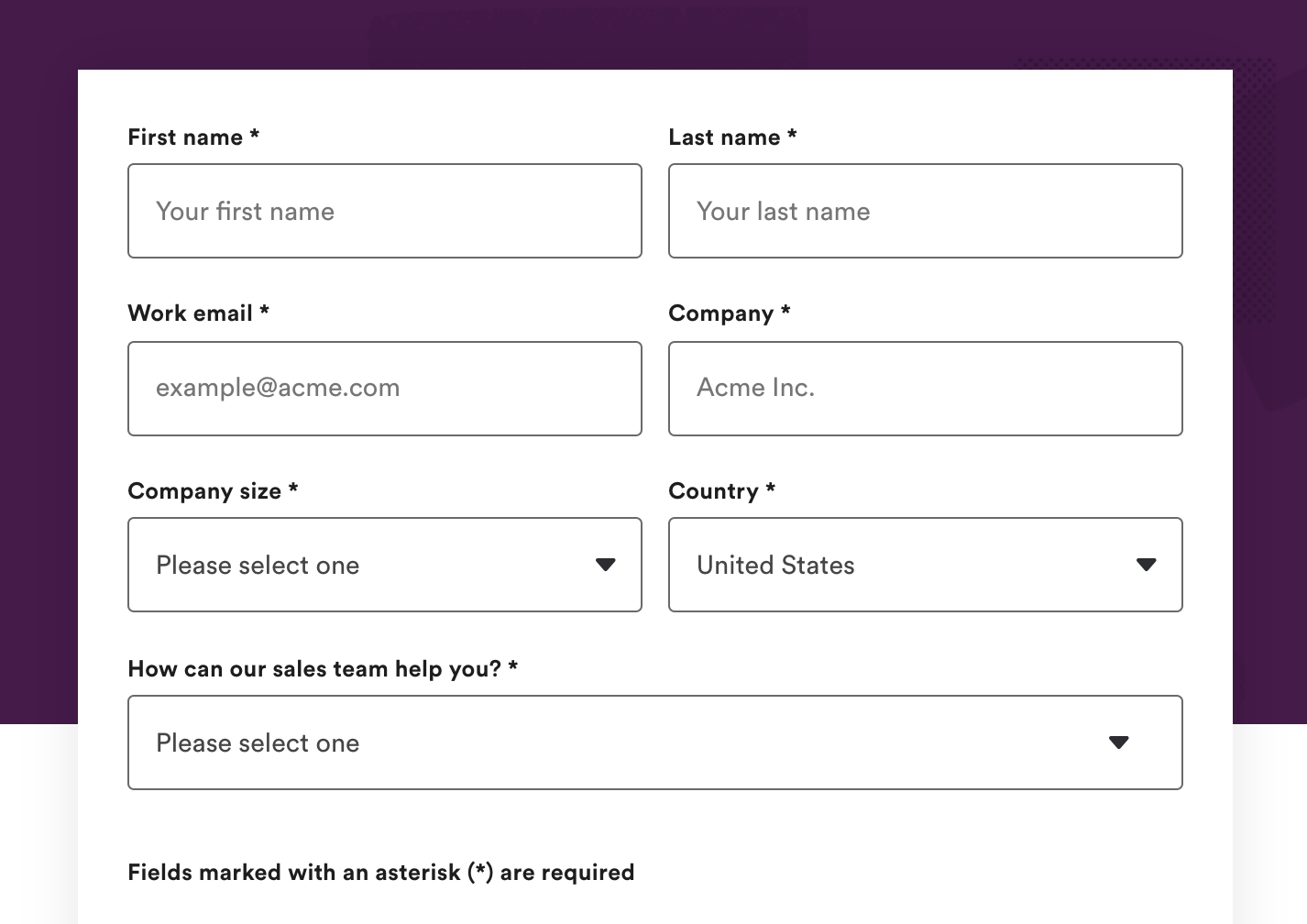Screen dimensions: 1307x924
Task: Click the First name label
Action: click(x=192, y=137)
